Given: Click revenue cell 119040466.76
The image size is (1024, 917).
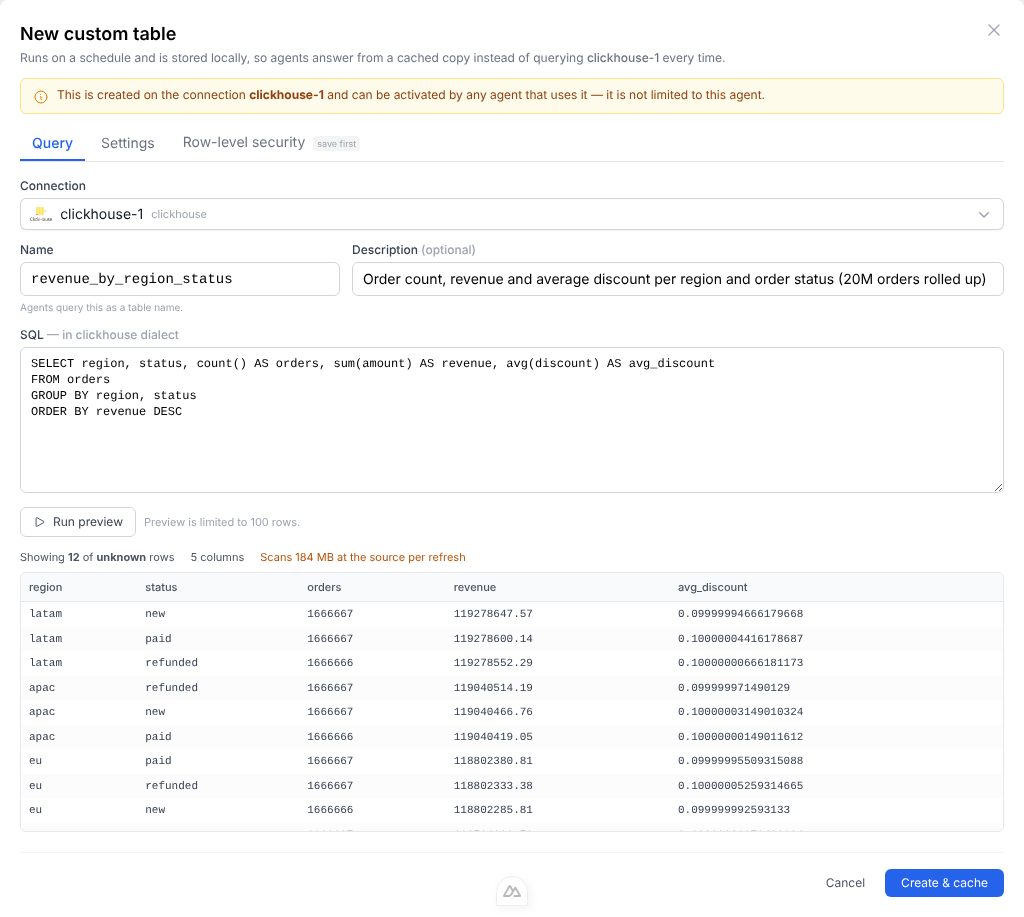Looking at the screenshot, I should [493, 711].
